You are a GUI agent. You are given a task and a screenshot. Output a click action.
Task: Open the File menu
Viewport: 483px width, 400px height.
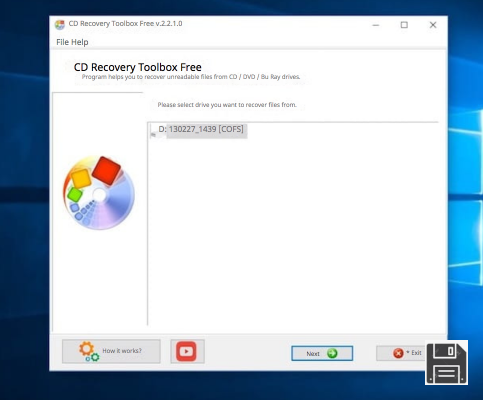[x=62, y=42]
